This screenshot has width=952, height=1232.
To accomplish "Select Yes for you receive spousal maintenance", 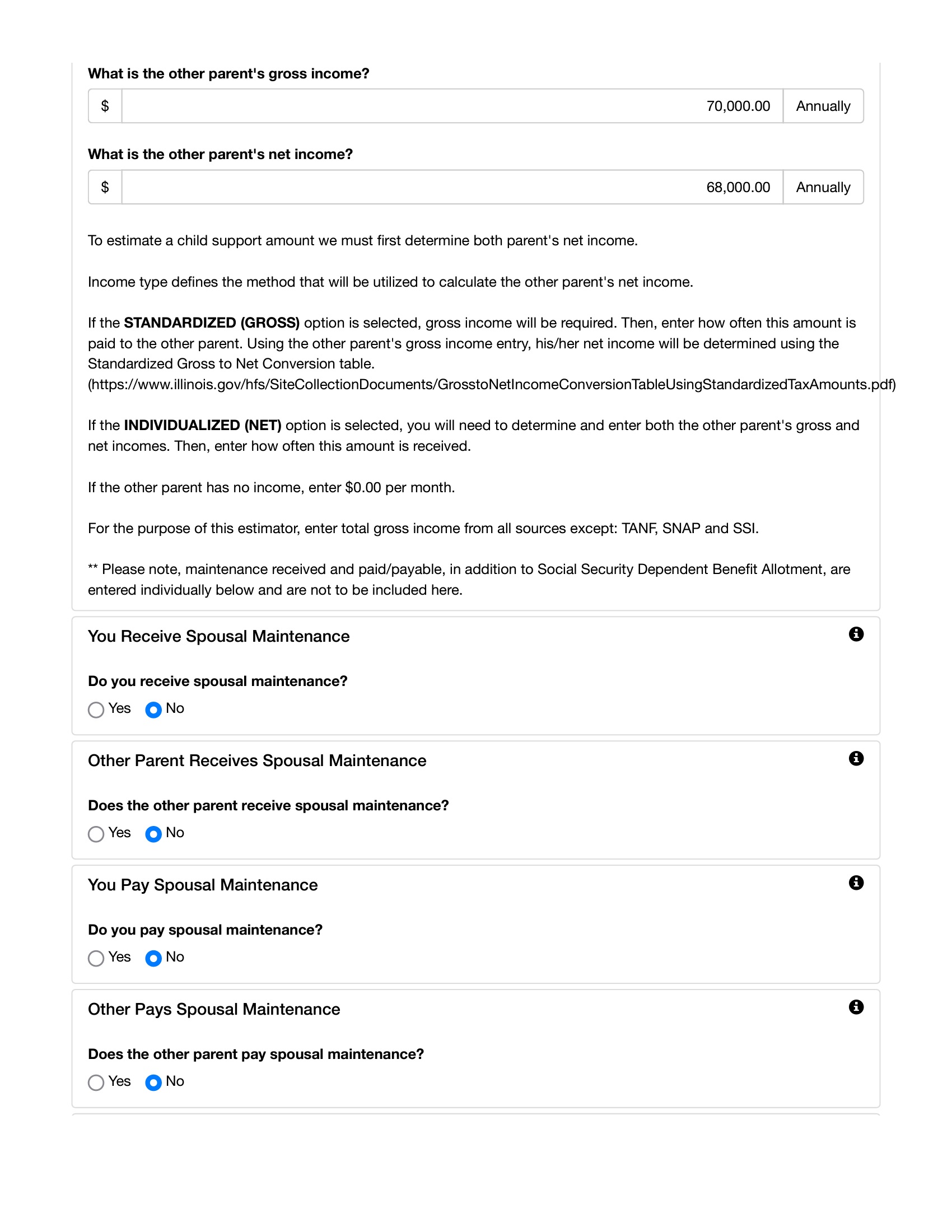I will pos(96,710).
